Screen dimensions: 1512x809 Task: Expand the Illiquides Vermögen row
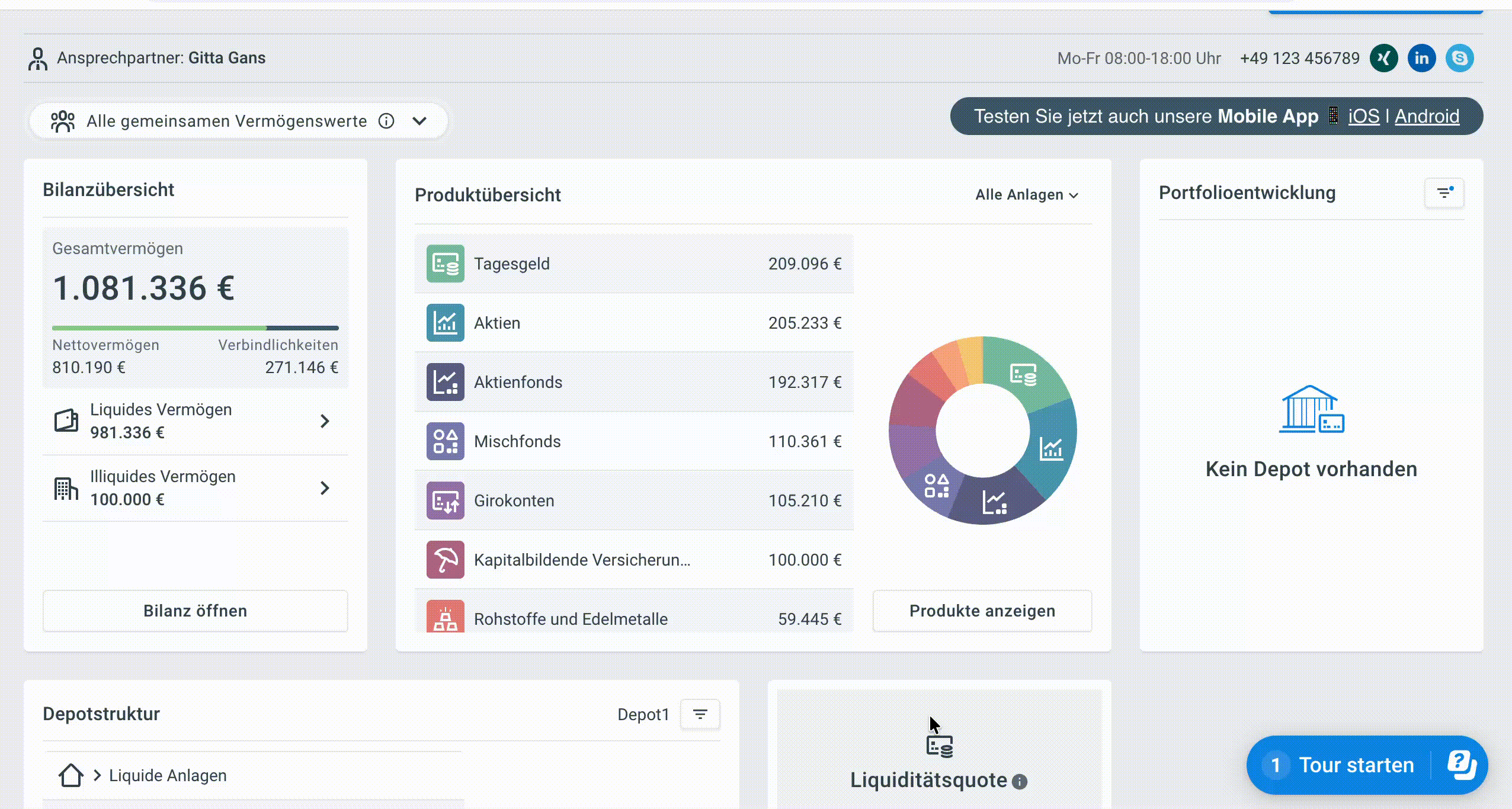coord(324,488)
